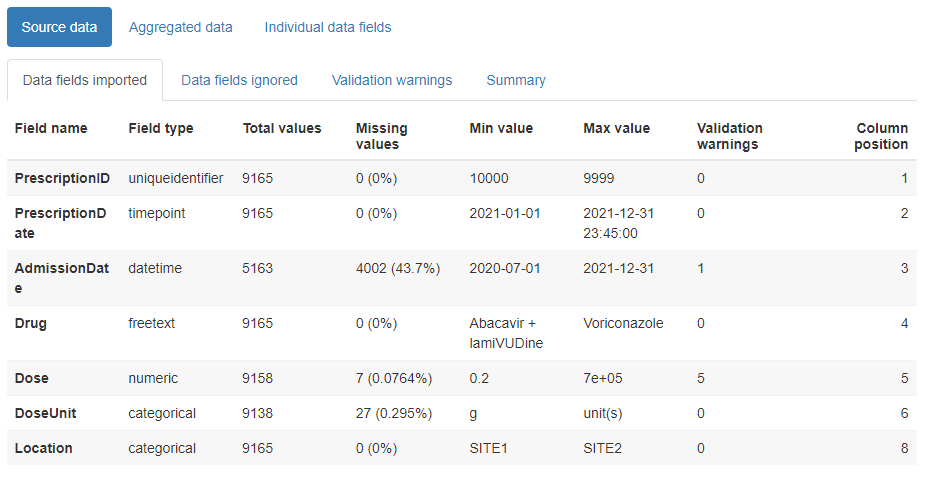Select the PrescriptionID row field name
Image resolution: width=927 pixels, height=479 pixels.
point(62,178)
